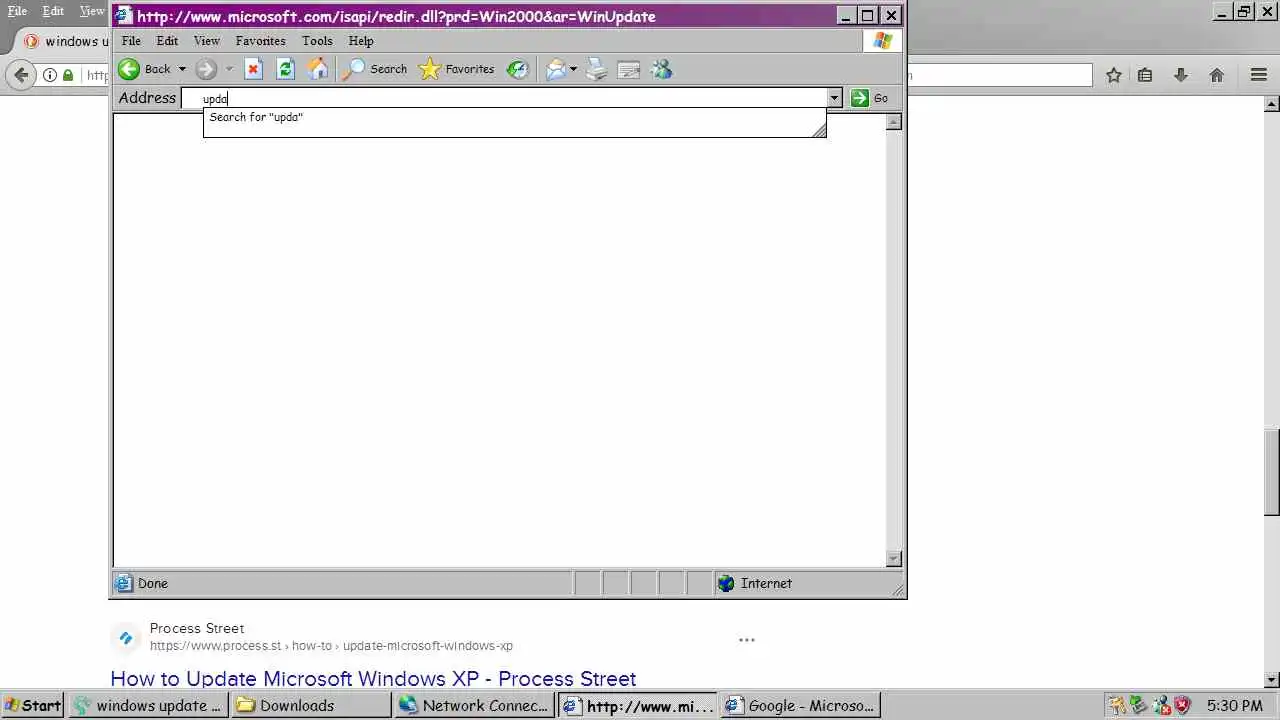Viewport: 1280px width, 720px height.
Task: Close the Internet Explorer window
Action: pos(891,16)
